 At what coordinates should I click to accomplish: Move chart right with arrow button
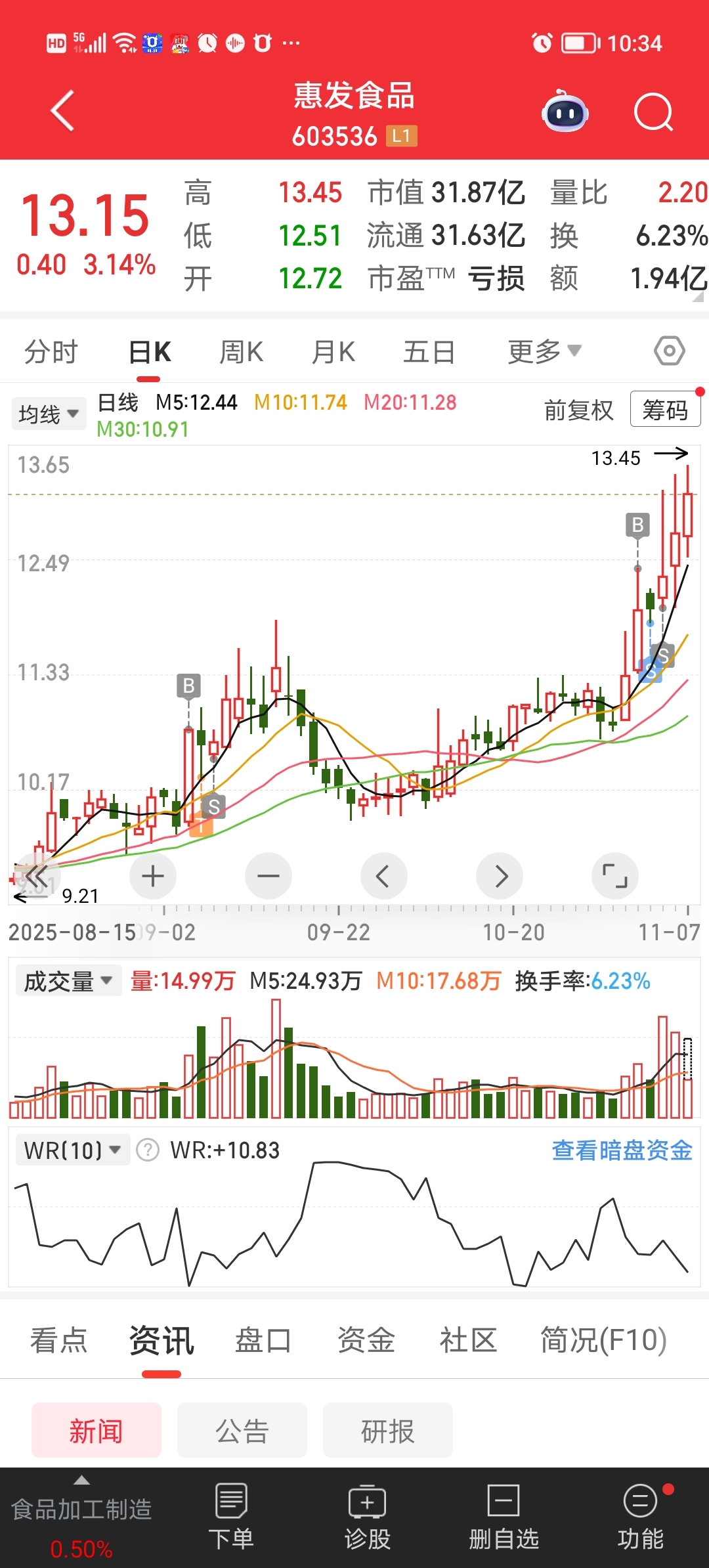[499, 876]
